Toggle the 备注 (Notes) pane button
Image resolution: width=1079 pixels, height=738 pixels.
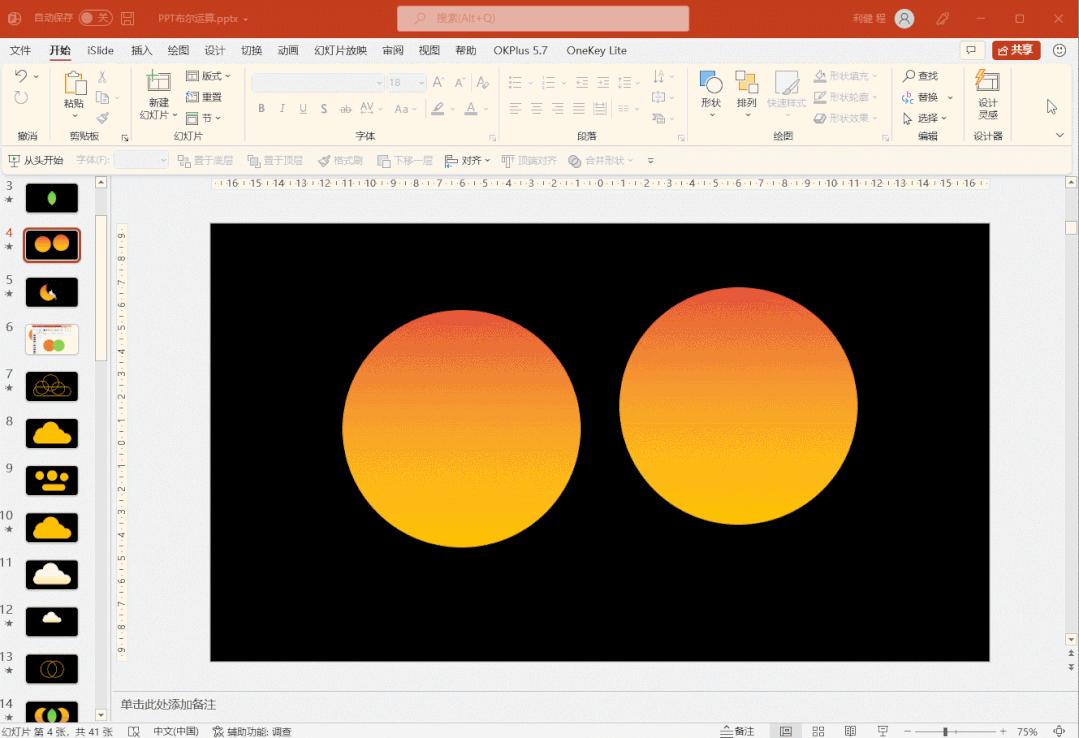click(738, 731)
